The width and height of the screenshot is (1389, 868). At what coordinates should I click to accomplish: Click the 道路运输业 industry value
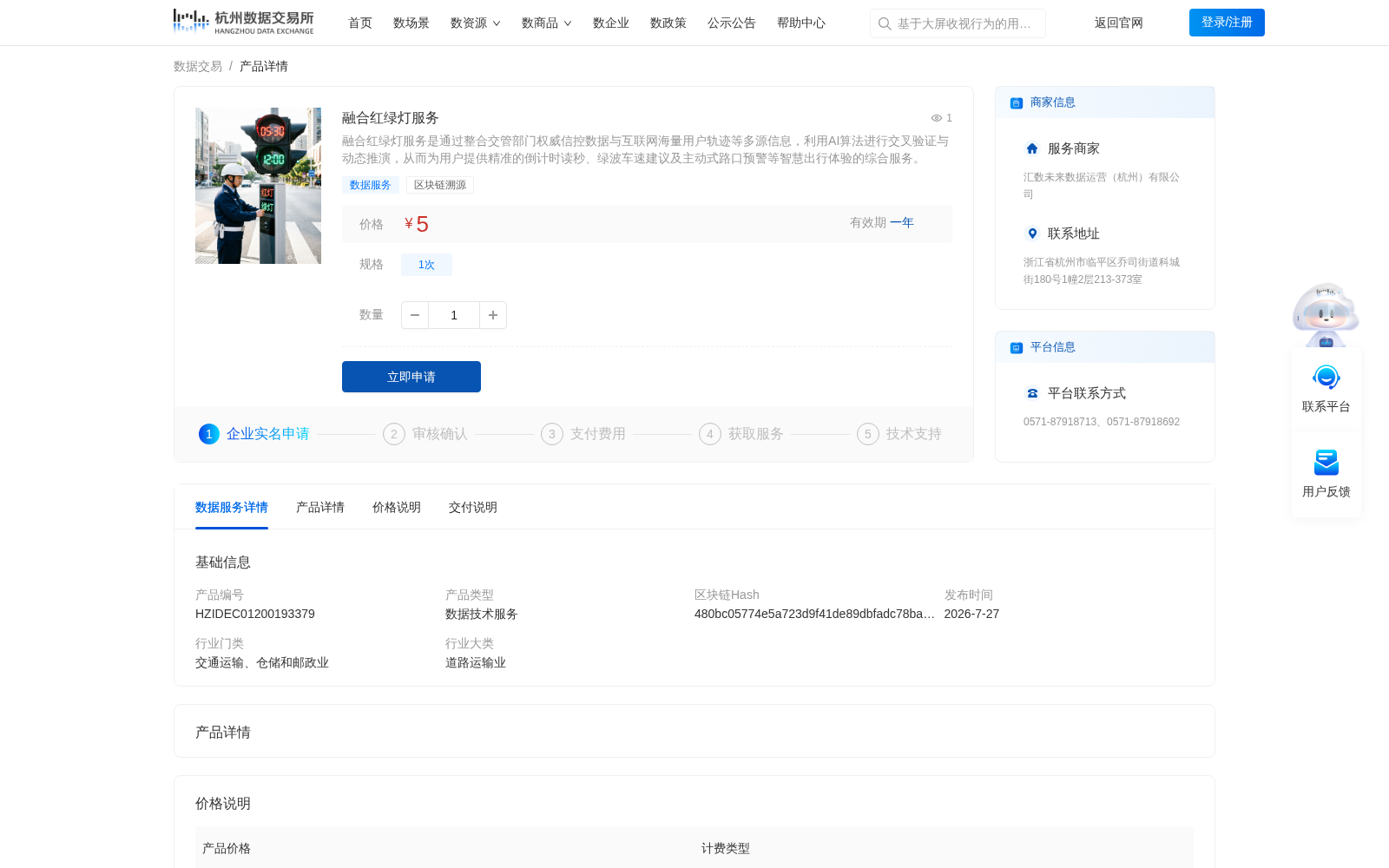[476, 662]
